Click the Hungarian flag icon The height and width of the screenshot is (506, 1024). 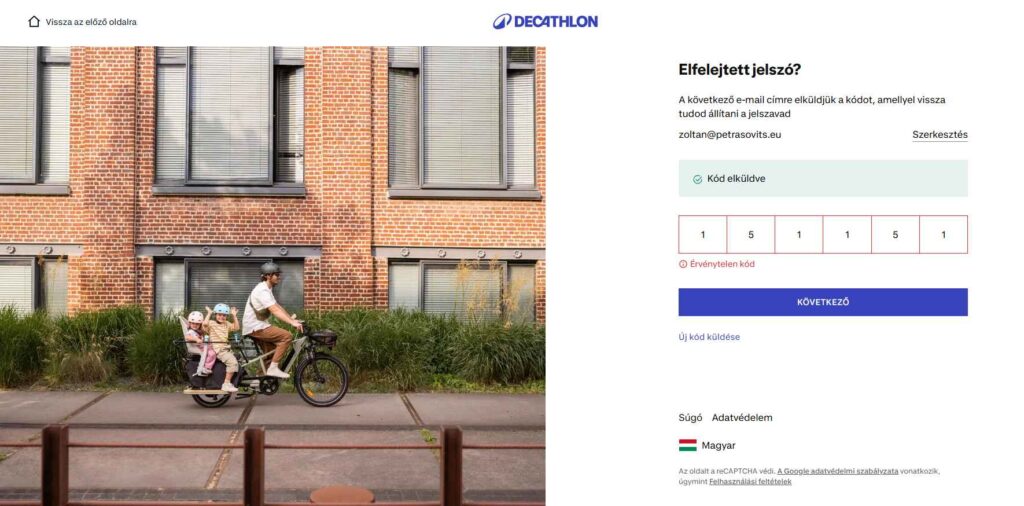(687, 445)
